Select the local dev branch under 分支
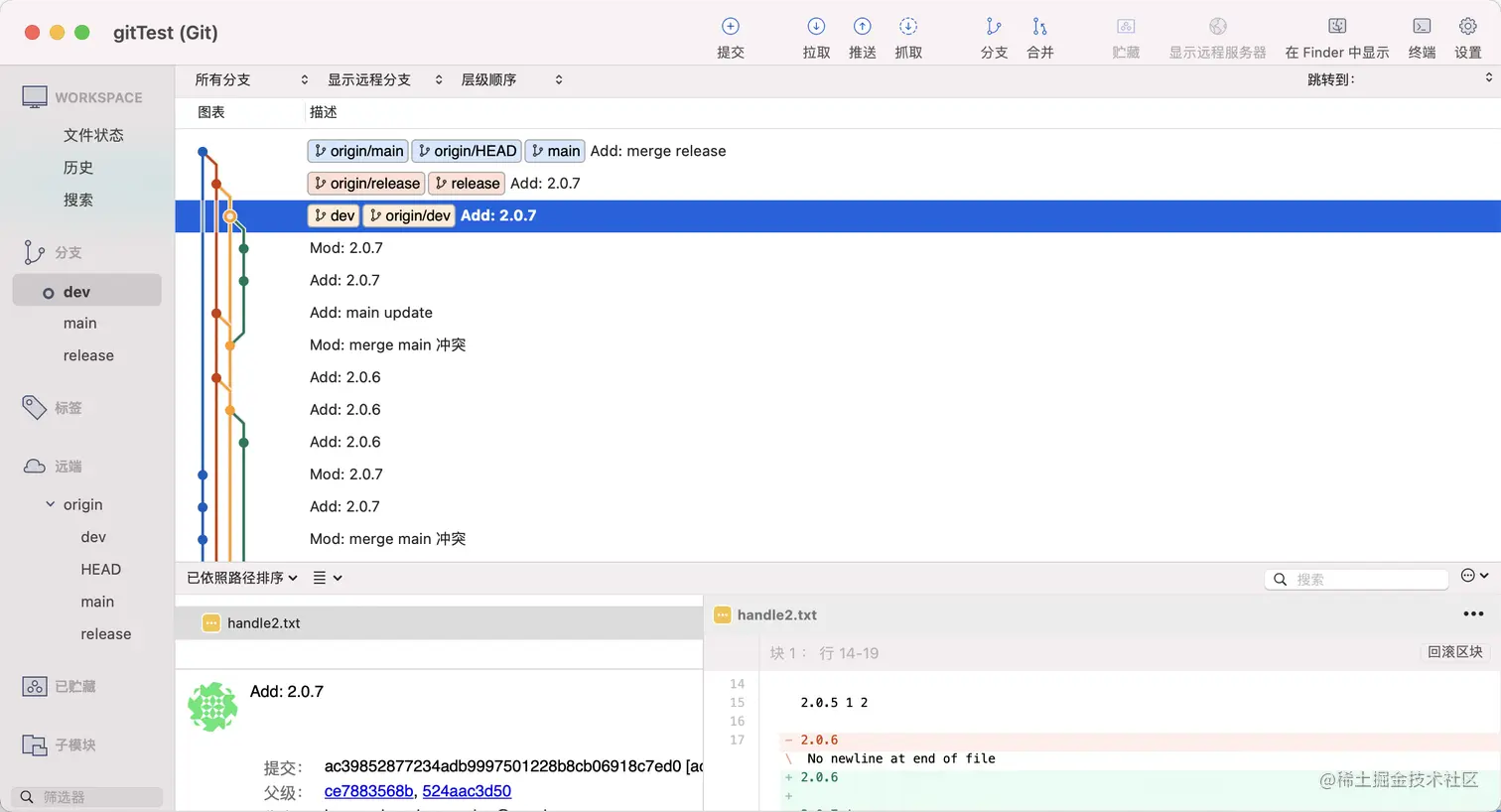This screenshot has width=1501, height=812. coord(87,292)
